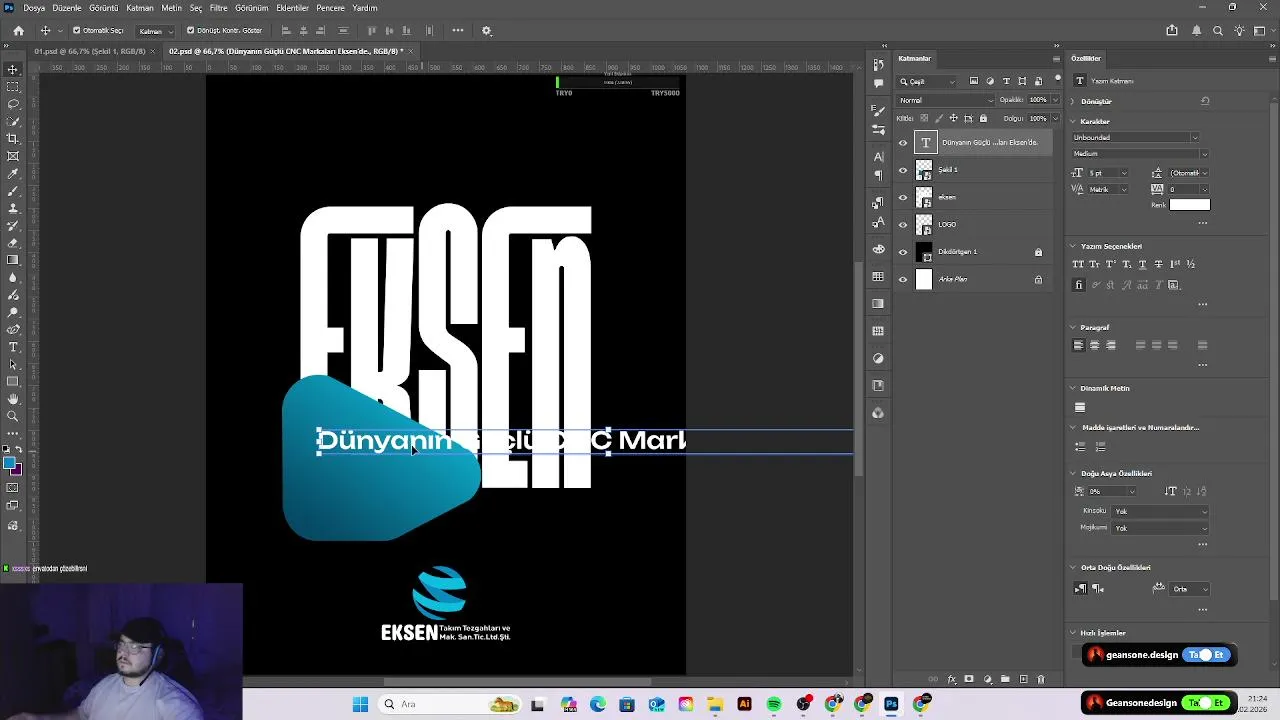
Task: Select the Lasso tool
Action: tap(13, 104)
